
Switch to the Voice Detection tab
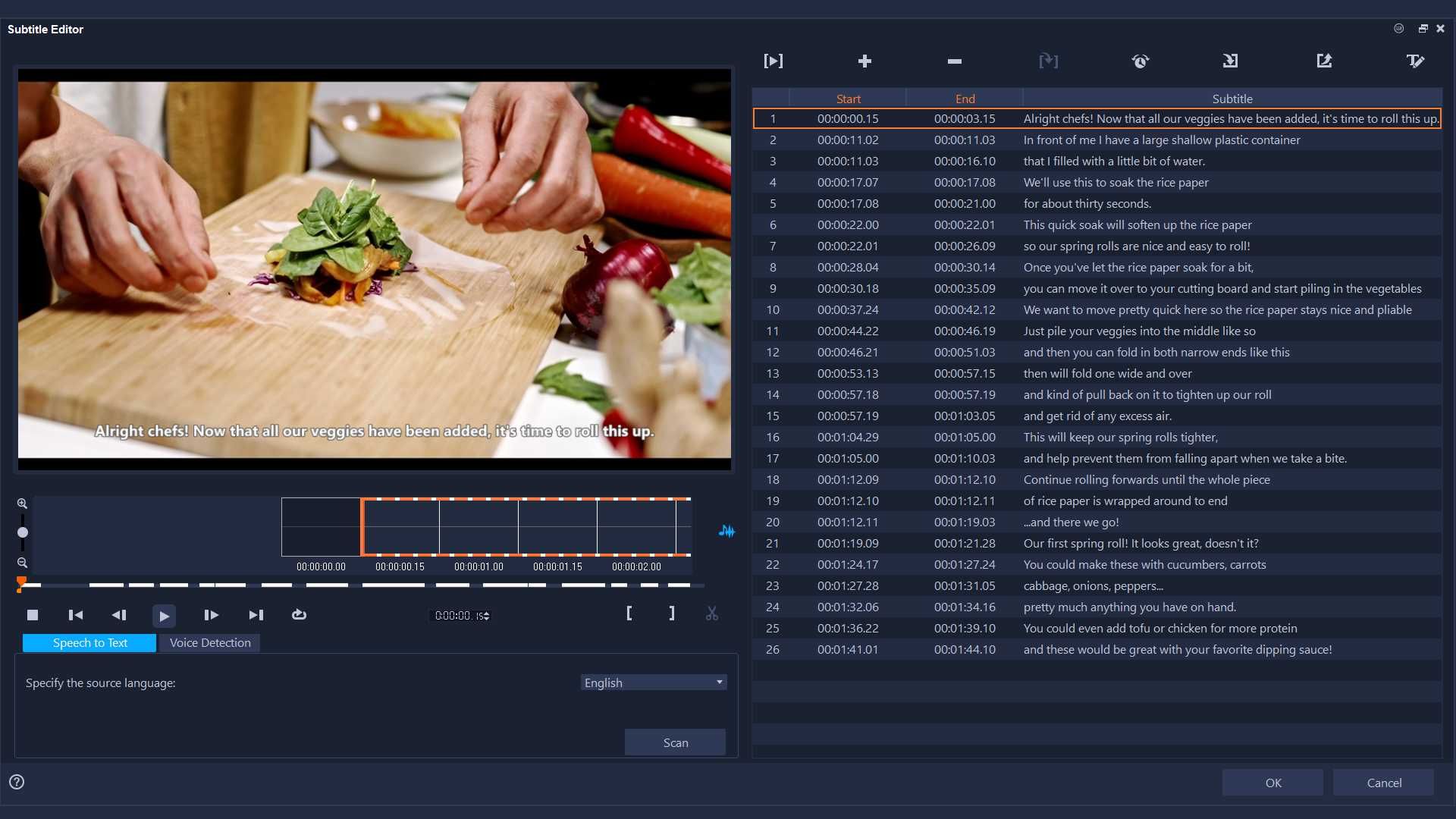click(209, 642)
